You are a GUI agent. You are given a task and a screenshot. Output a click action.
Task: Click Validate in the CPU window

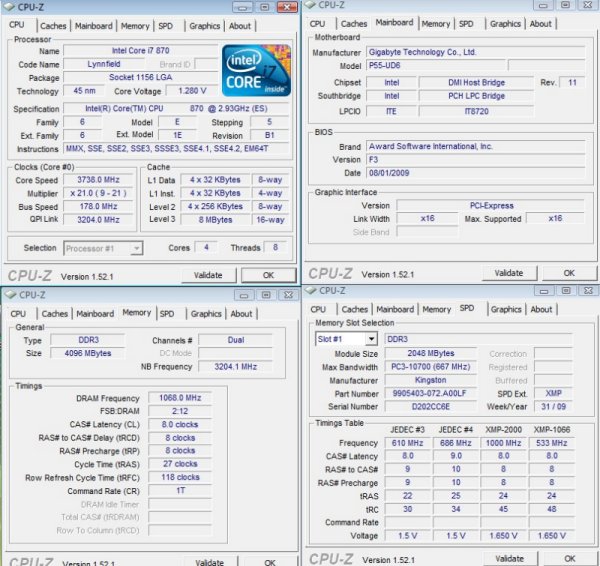pyautogui.click(x=208, y=275)
